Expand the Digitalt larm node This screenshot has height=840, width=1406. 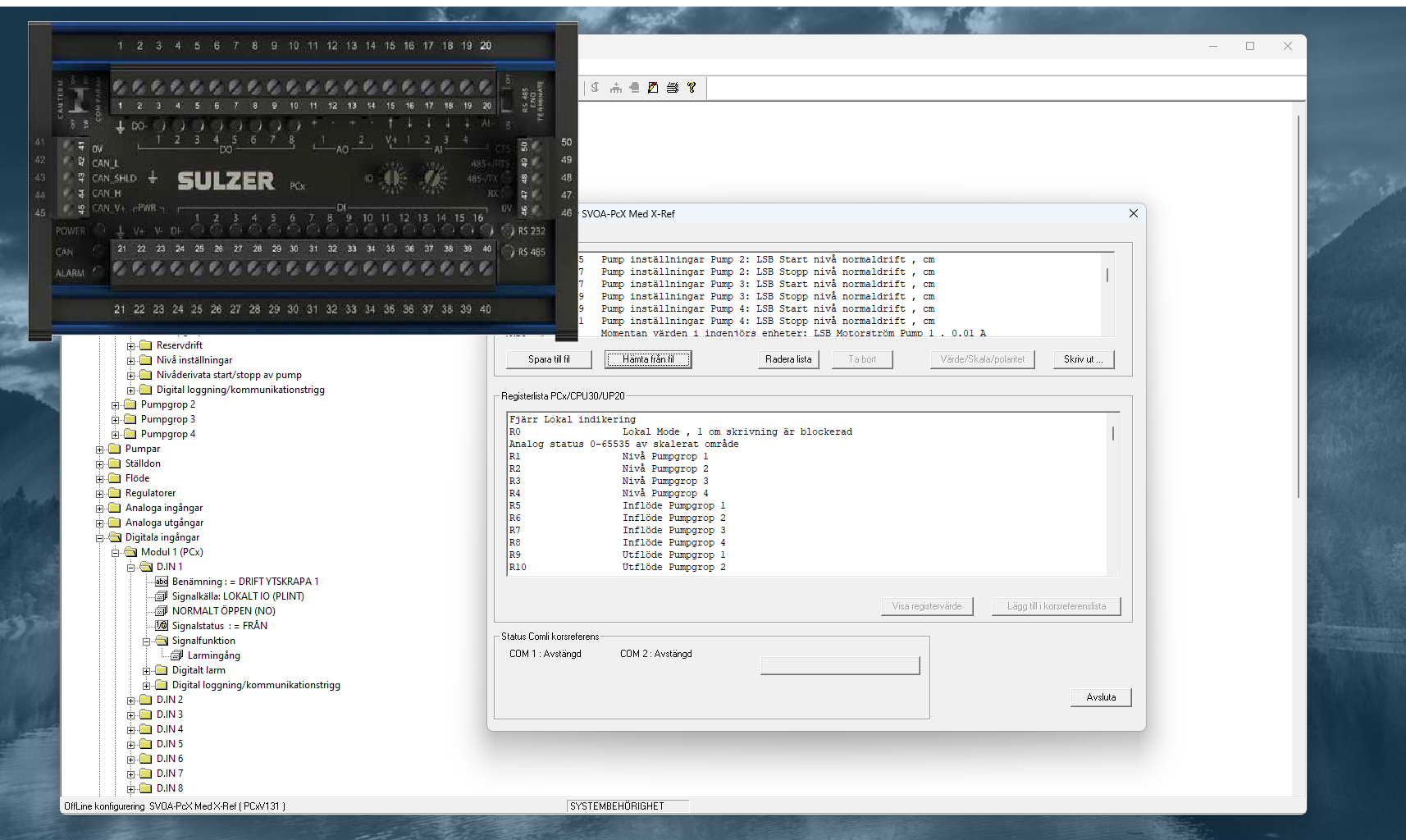147,671
